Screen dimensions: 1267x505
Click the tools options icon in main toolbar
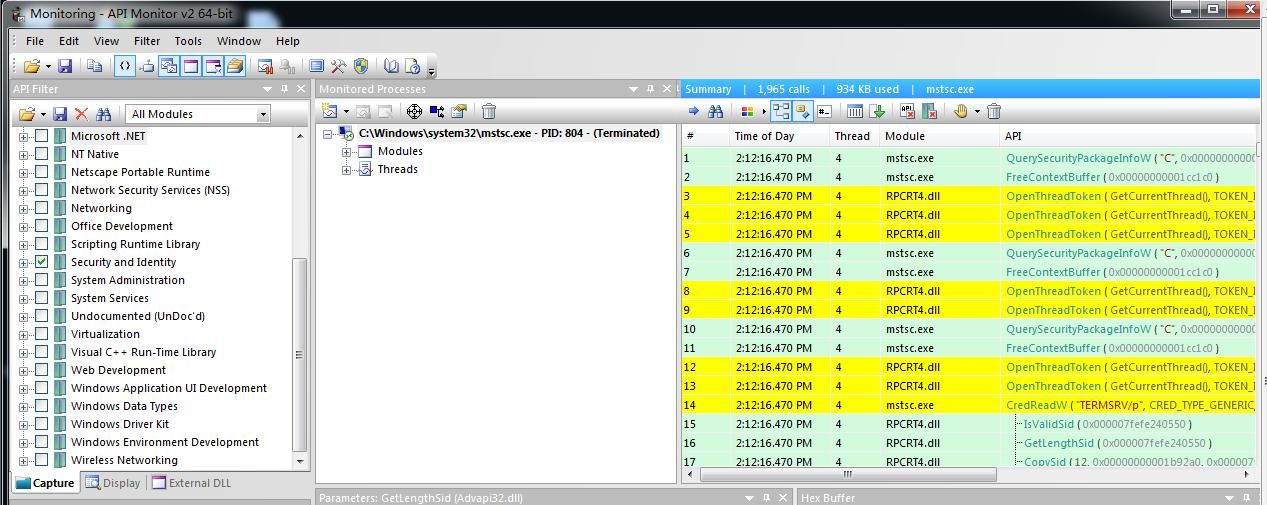click(x=338, y=66)
